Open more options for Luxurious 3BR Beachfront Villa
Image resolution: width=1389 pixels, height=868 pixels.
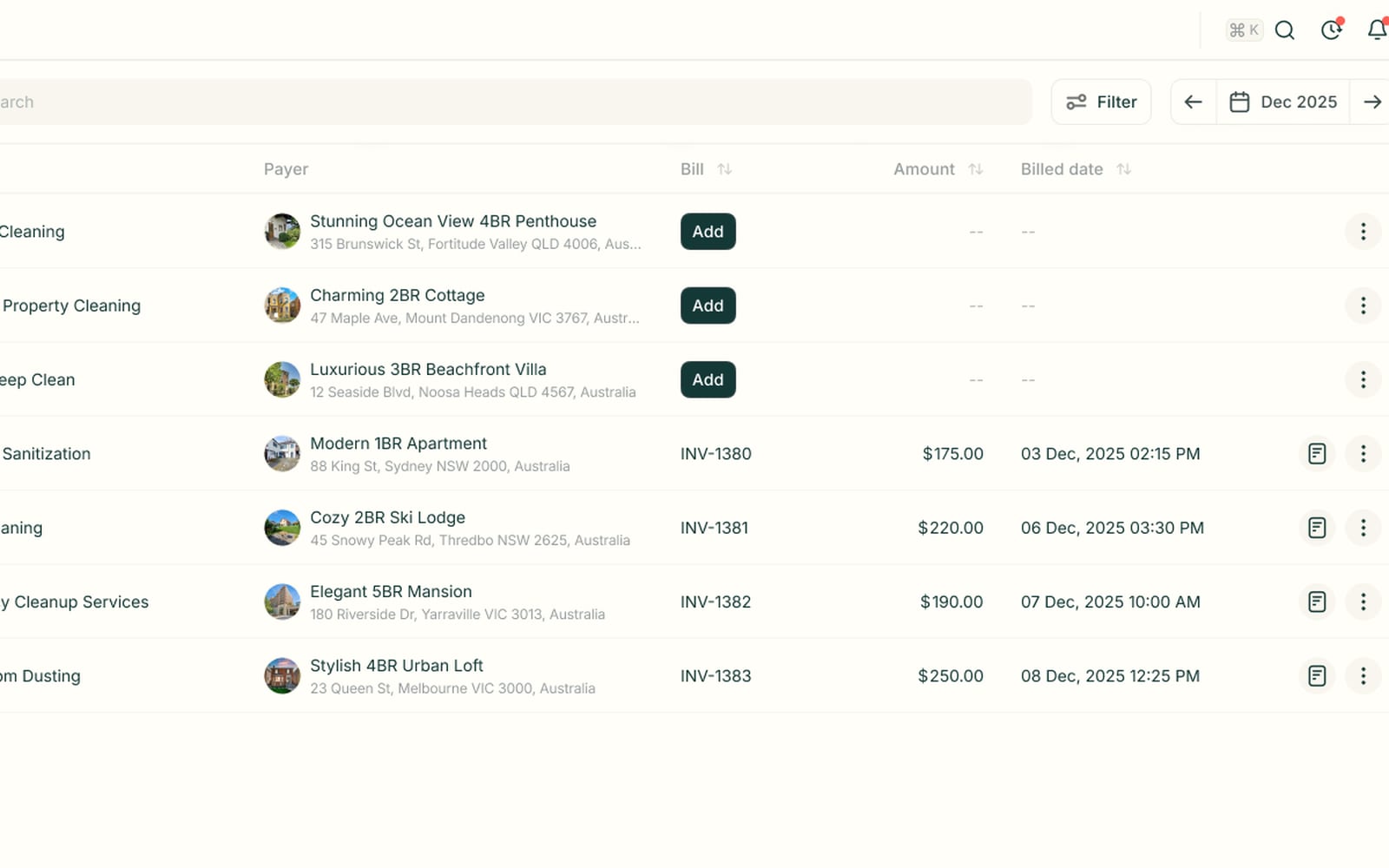coord(1363,379)
